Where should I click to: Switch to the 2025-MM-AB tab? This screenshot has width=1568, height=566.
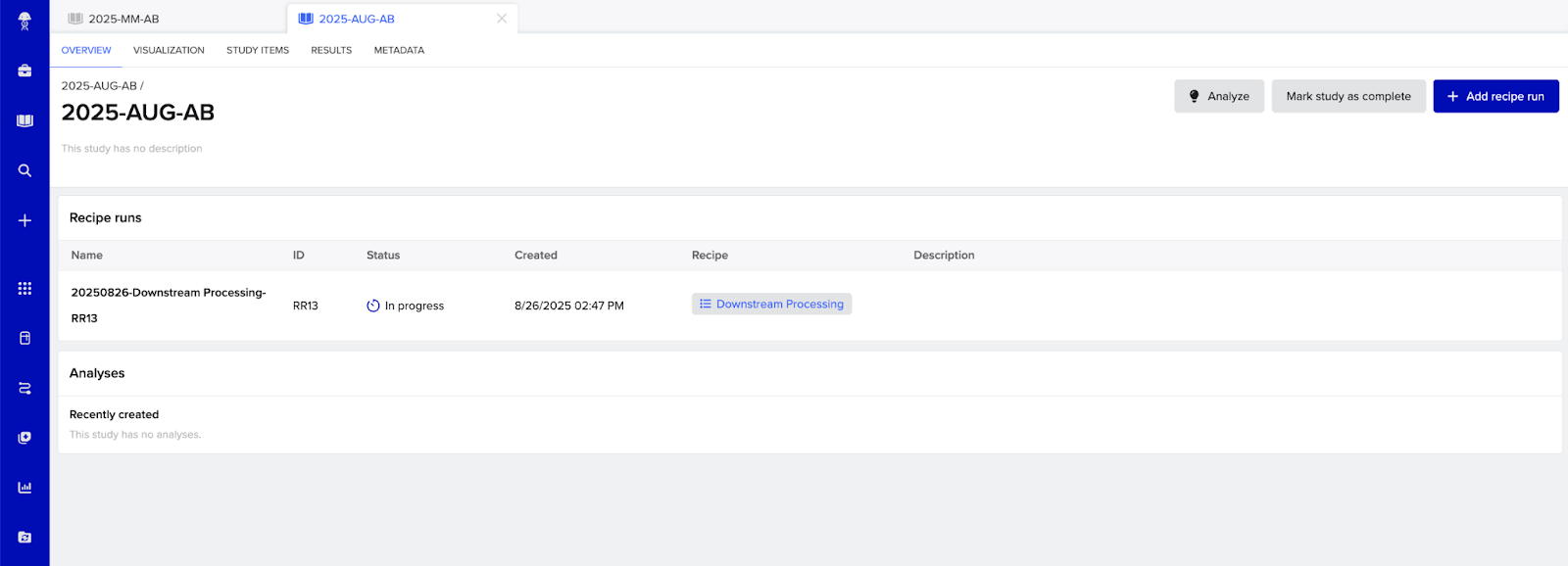point(123,19)
